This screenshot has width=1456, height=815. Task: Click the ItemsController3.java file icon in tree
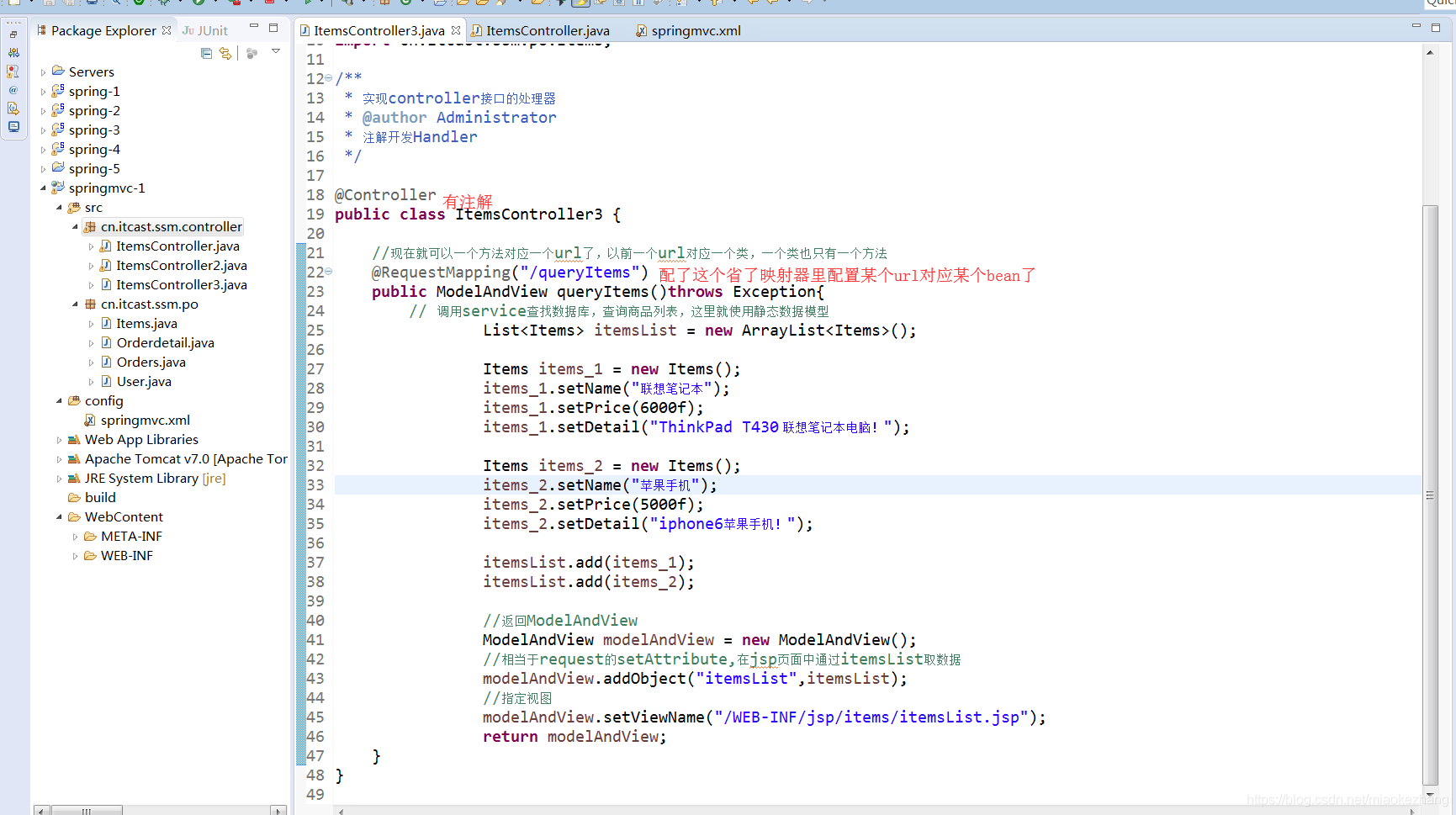point(106,285)
